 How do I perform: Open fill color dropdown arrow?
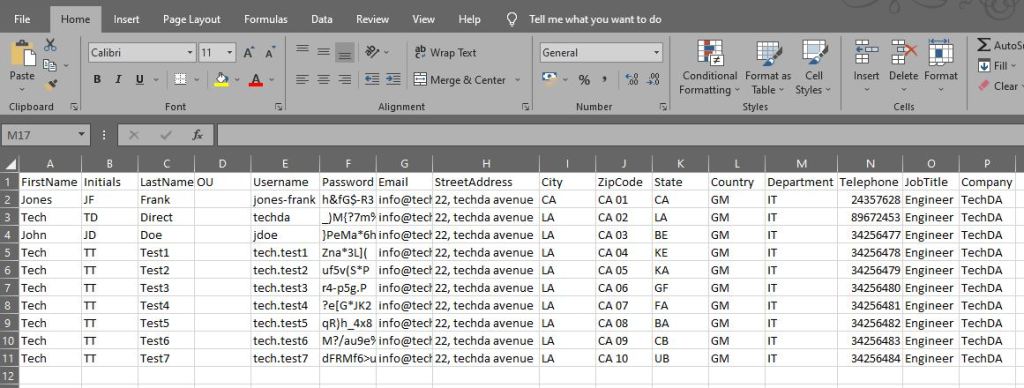coord(236,80)
